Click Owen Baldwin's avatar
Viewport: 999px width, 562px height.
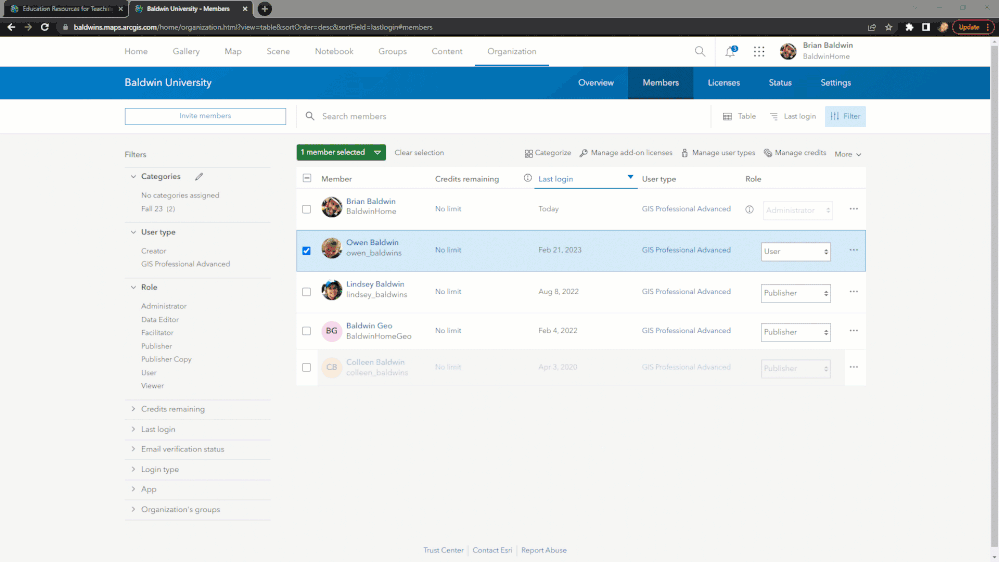pyautogui.click(x=331, y=249)
